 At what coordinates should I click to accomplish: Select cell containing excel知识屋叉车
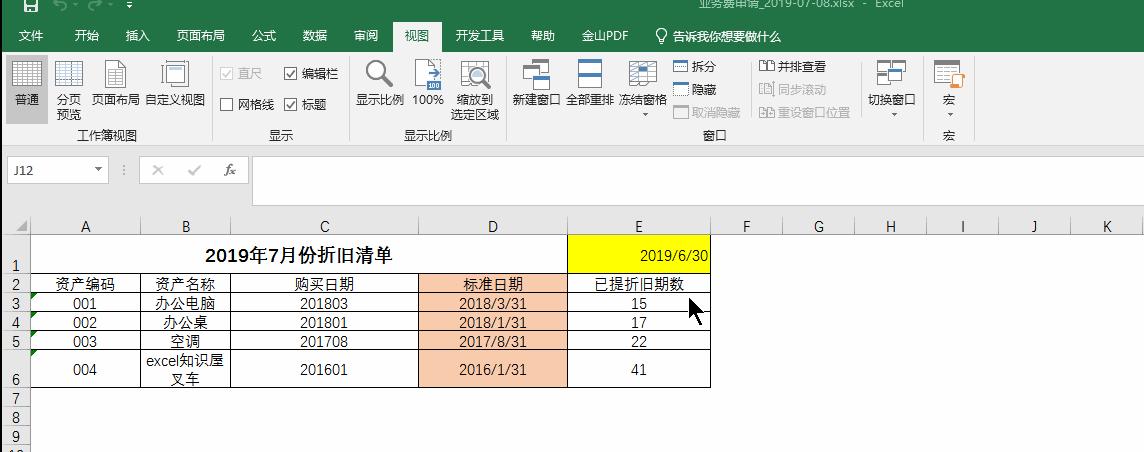pyautogui.click(x=185, y=369)
